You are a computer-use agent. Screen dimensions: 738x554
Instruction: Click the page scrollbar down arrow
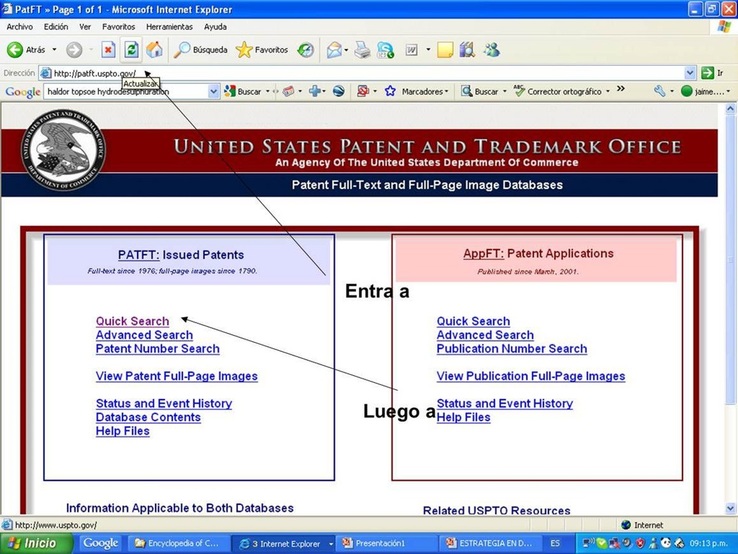pos(730,508)
